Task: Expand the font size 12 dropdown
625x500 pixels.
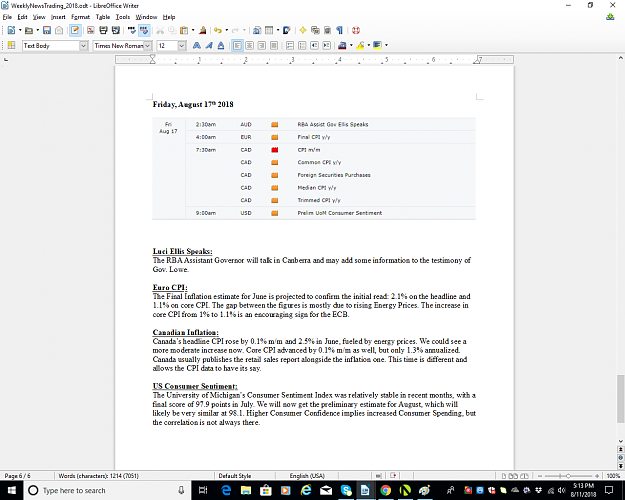Action: 182,46
